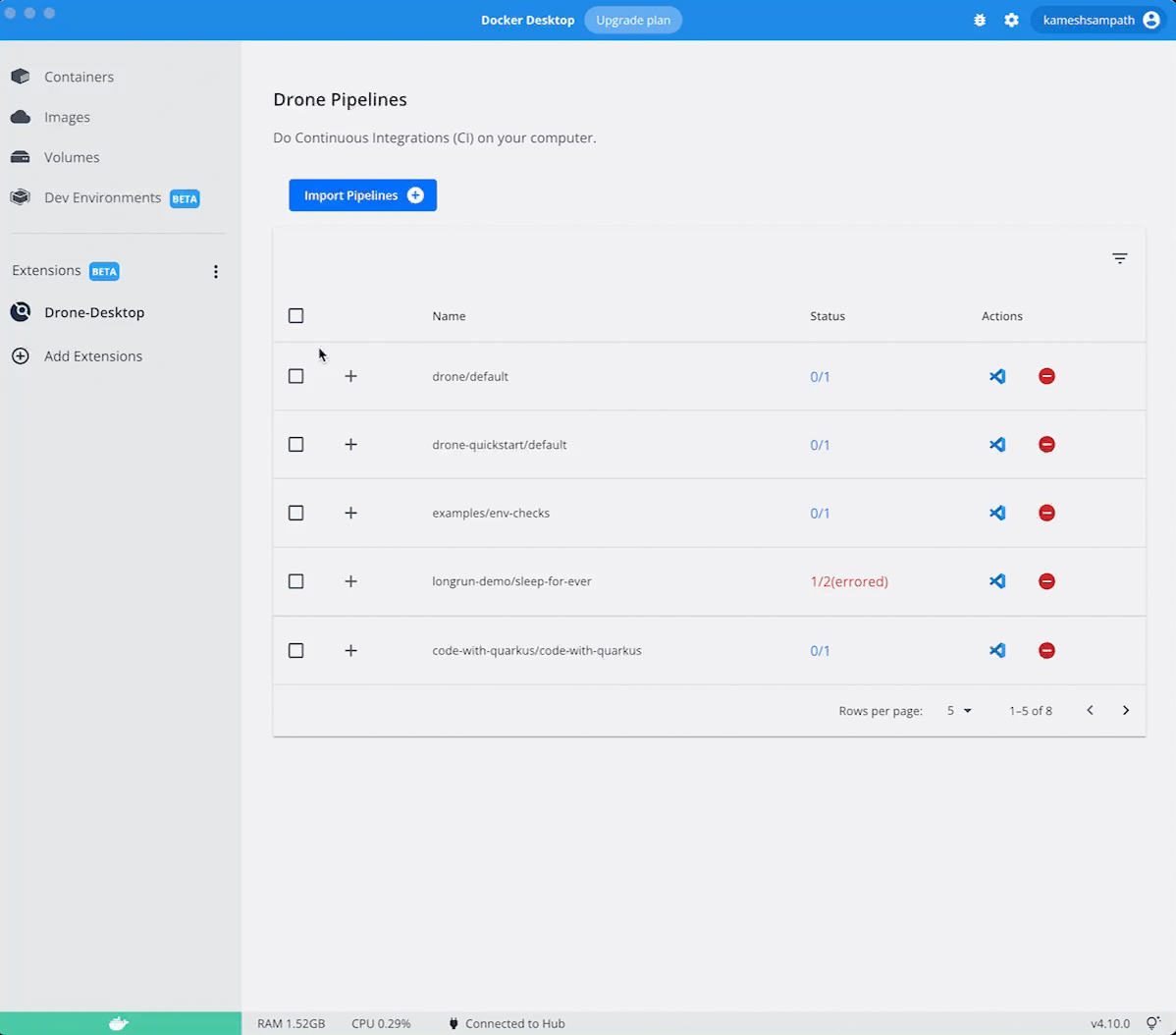Check the drone-quickstart/default row checkbox

296,445
